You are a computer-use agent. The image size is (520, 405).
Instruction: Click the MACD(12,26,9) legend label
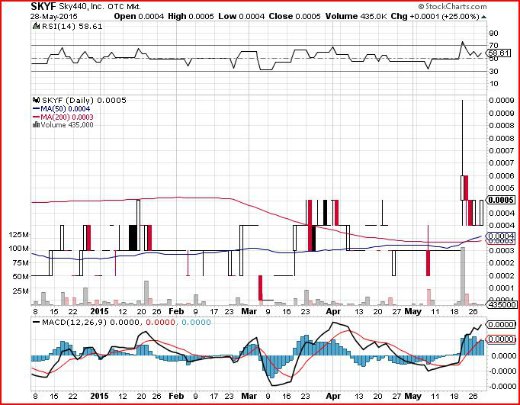pyautogui.click(x=74, y=322)
